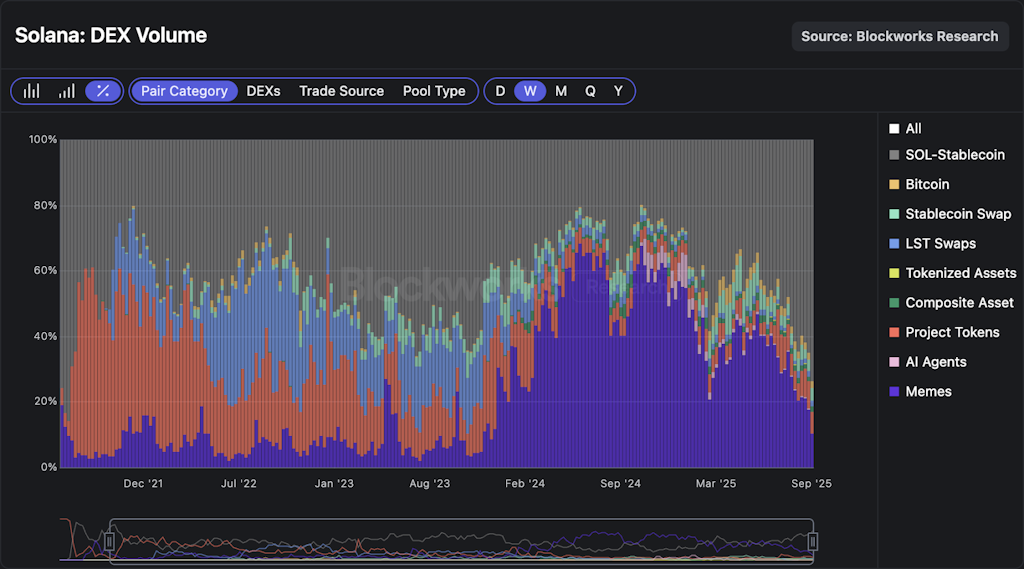Viewport: 1024px width, 569px height.
Task: Select the Pool Type tab
Action: click(x=434, y=91)
